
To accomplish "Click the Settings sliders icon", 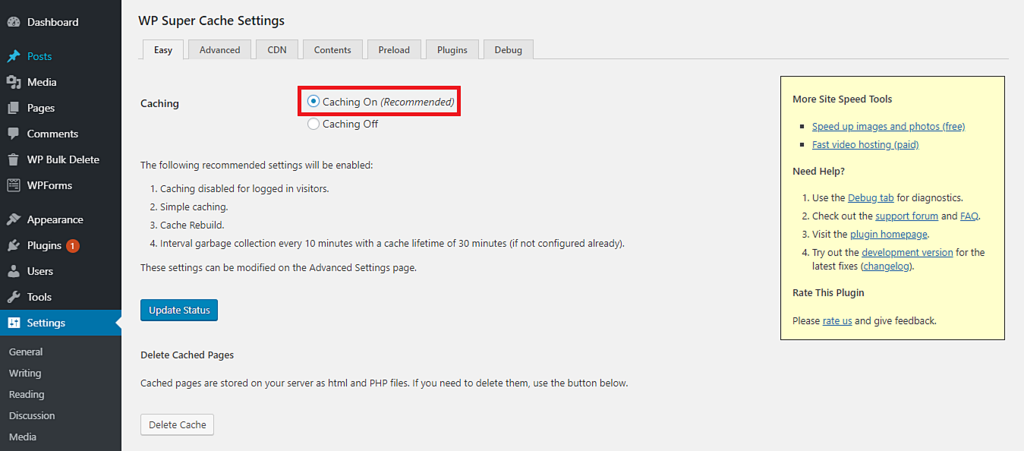I will click(13, 323).
